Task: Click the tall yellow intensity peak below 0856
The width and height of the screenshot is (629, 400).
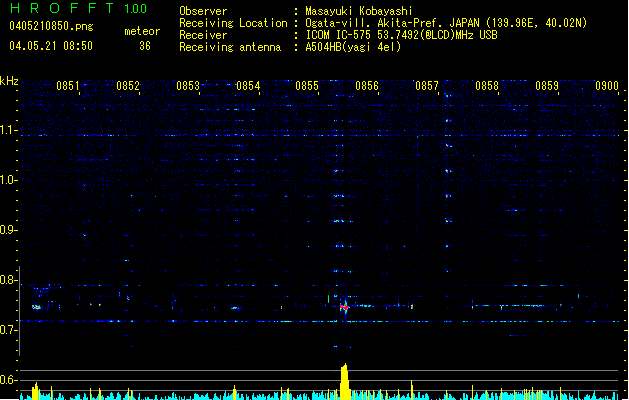Action: pyautogui.click(x=345, y=381)
